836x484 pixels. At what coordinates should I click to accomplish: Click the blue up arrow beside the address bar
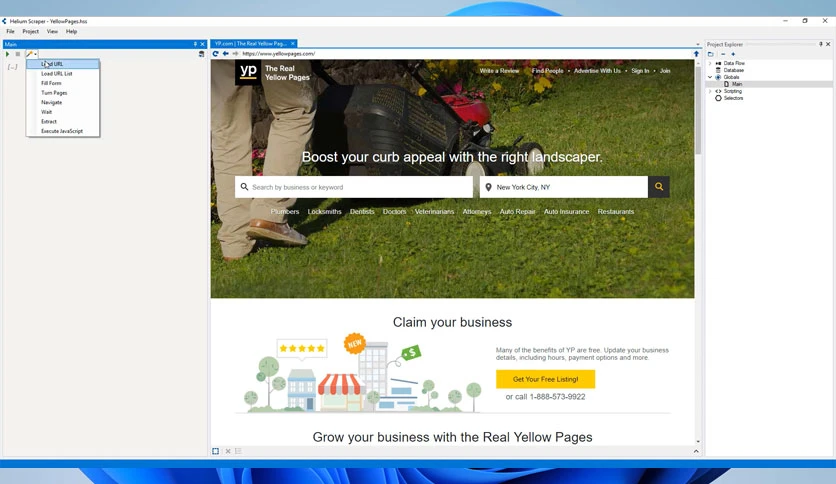696,54
